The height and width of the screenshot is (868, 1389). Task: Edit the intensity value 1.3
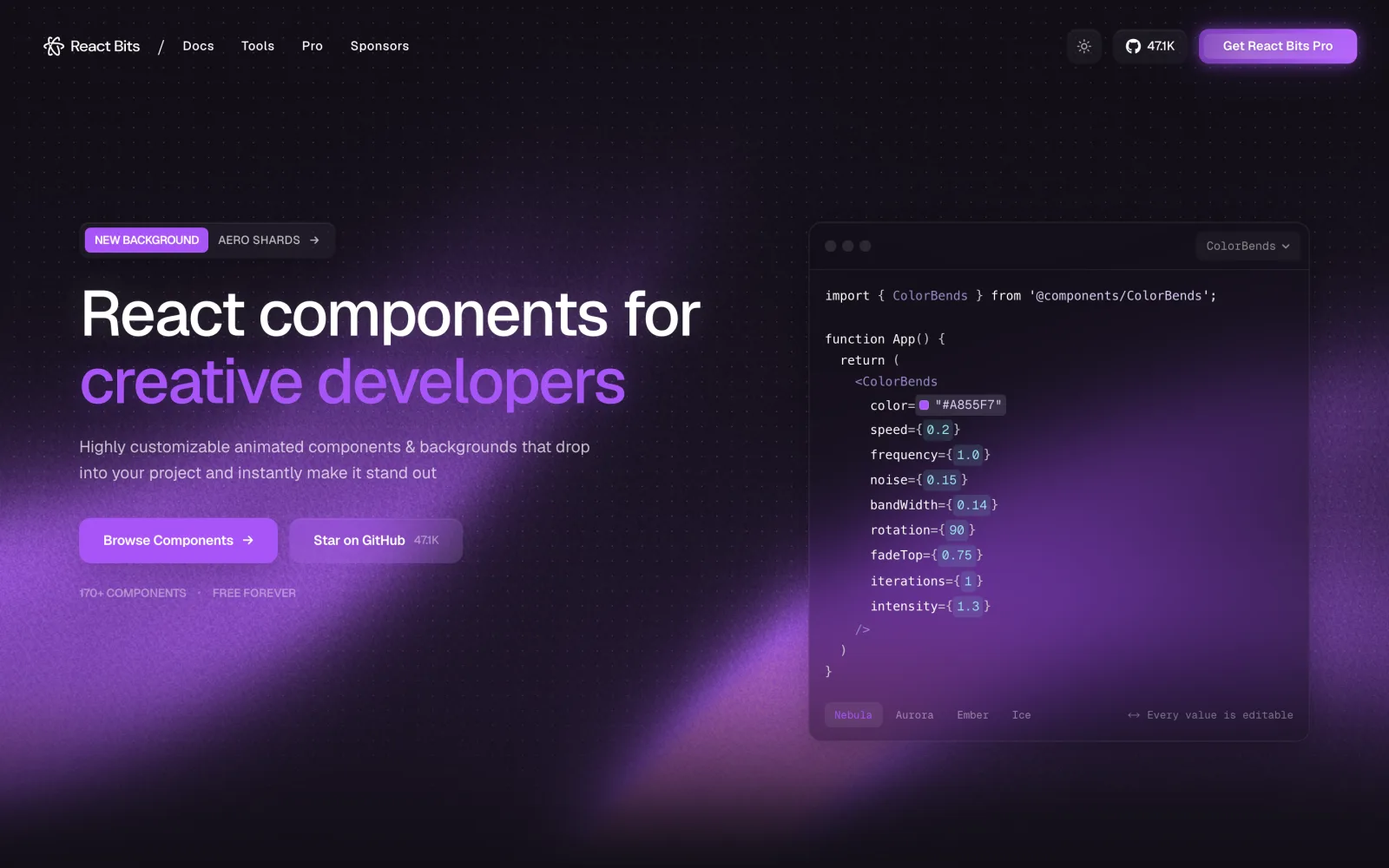pyautogui.click(x=968, y=607)
